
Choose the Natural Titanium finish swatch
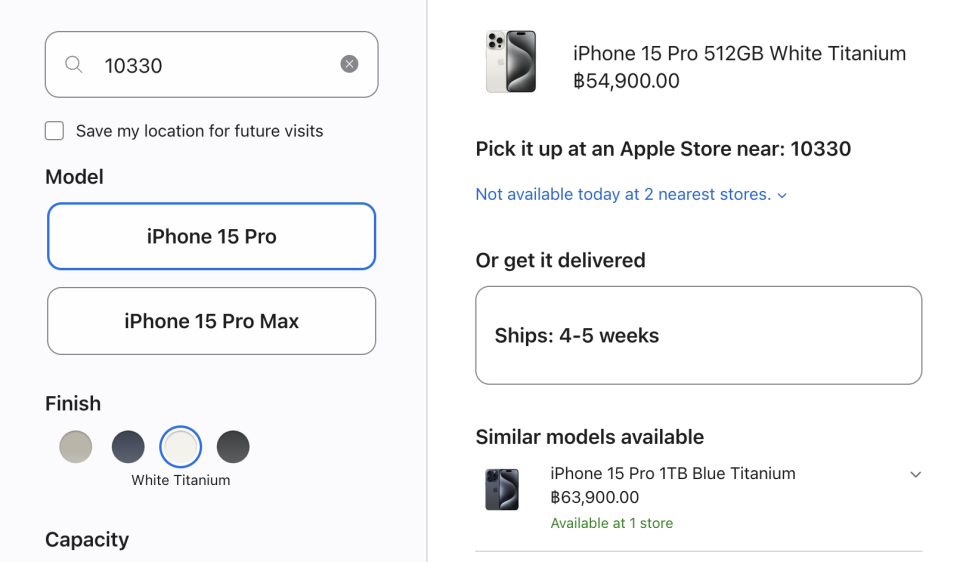click(76, 447)
